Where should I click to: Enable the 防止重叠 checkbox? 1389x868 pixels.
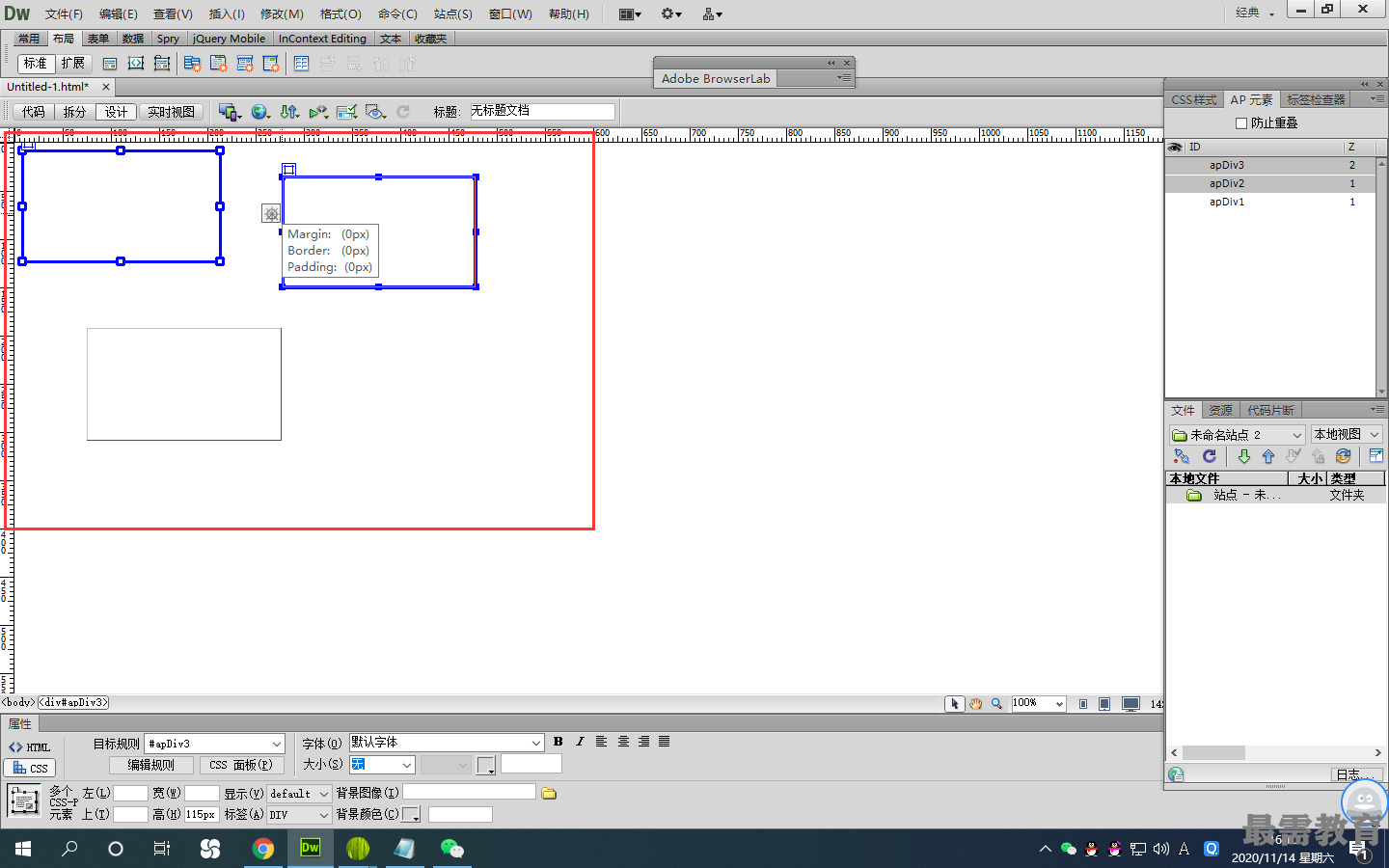[1241, 123]
